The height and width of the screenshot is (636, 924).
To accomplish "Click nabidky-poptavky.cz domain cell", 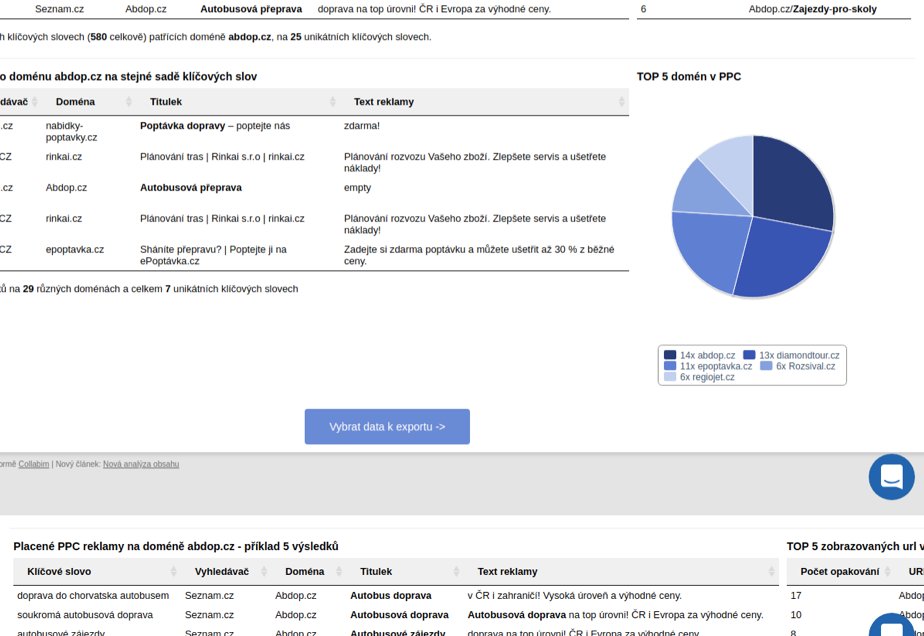I will [x=71, y=131].
